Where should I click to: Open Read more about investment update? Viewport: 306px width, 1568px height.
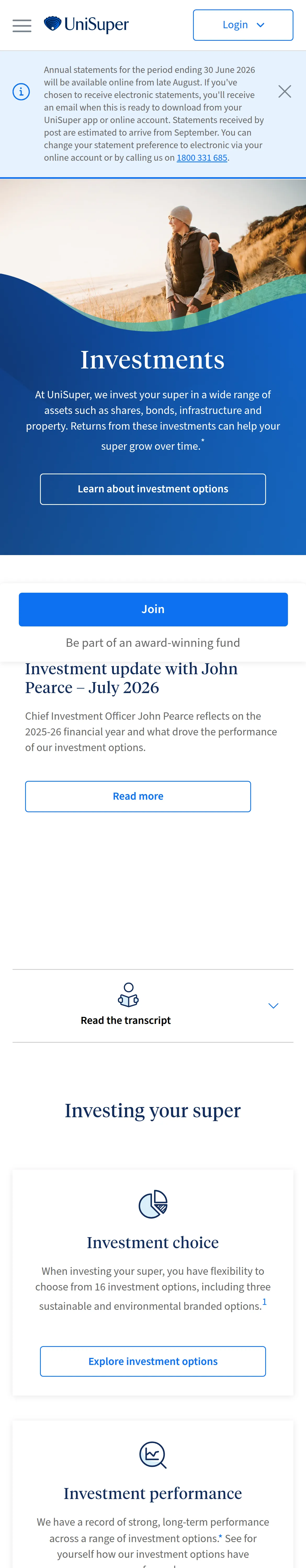pos(138,796)
